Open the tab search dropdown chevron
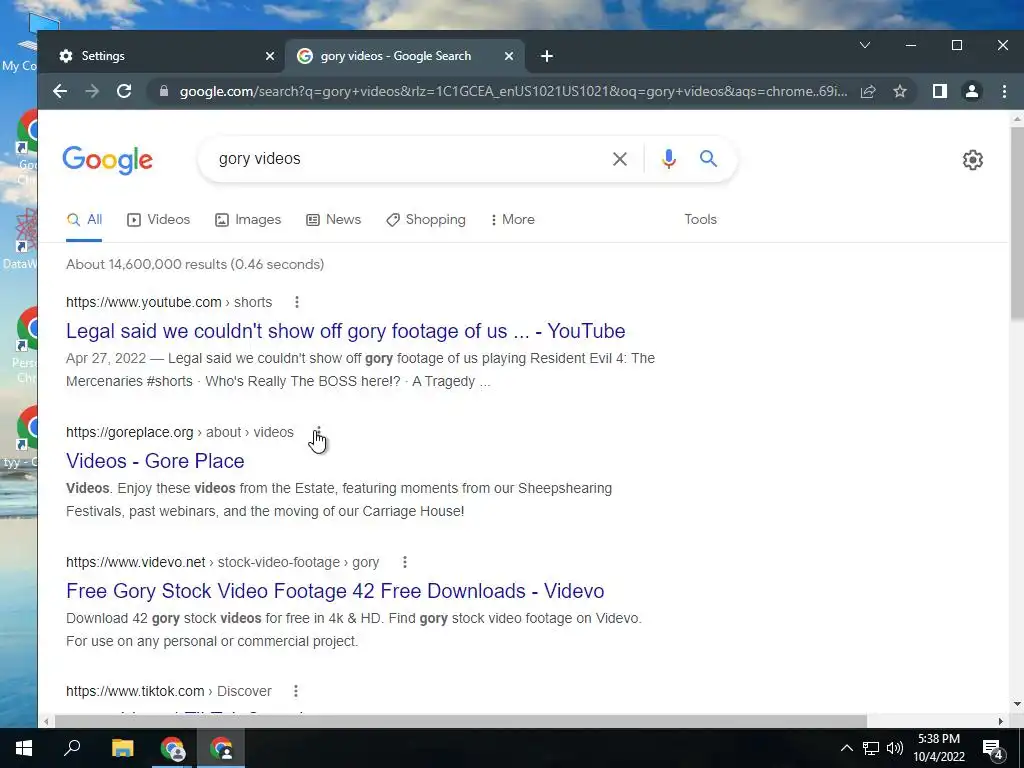Viewport: 1024px width, 768px height. click(865, 45)
